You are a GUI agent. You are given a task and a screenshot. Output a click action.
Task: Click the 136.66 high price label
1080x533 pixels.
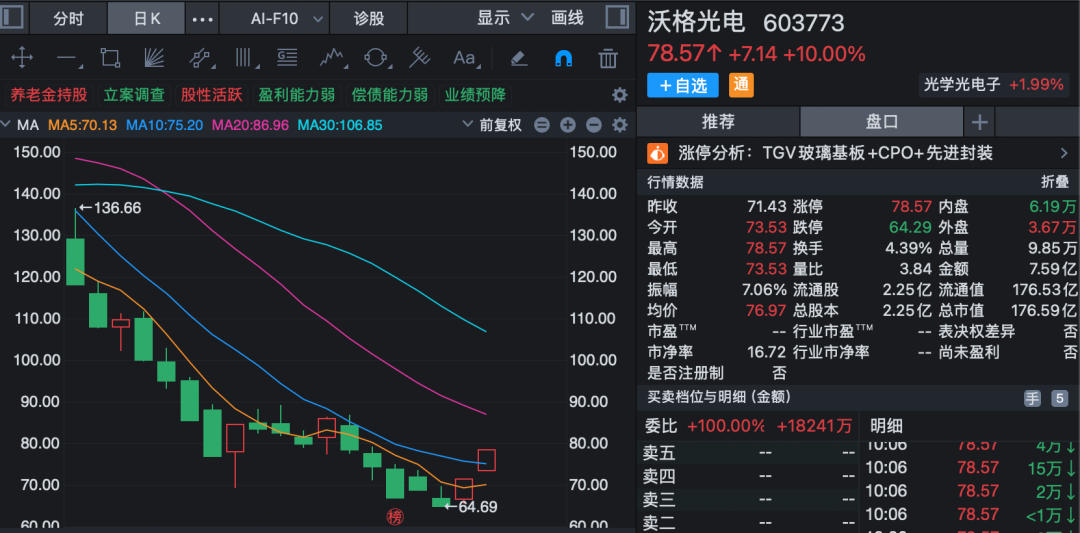pyautogui.click(x=110, y=208)
